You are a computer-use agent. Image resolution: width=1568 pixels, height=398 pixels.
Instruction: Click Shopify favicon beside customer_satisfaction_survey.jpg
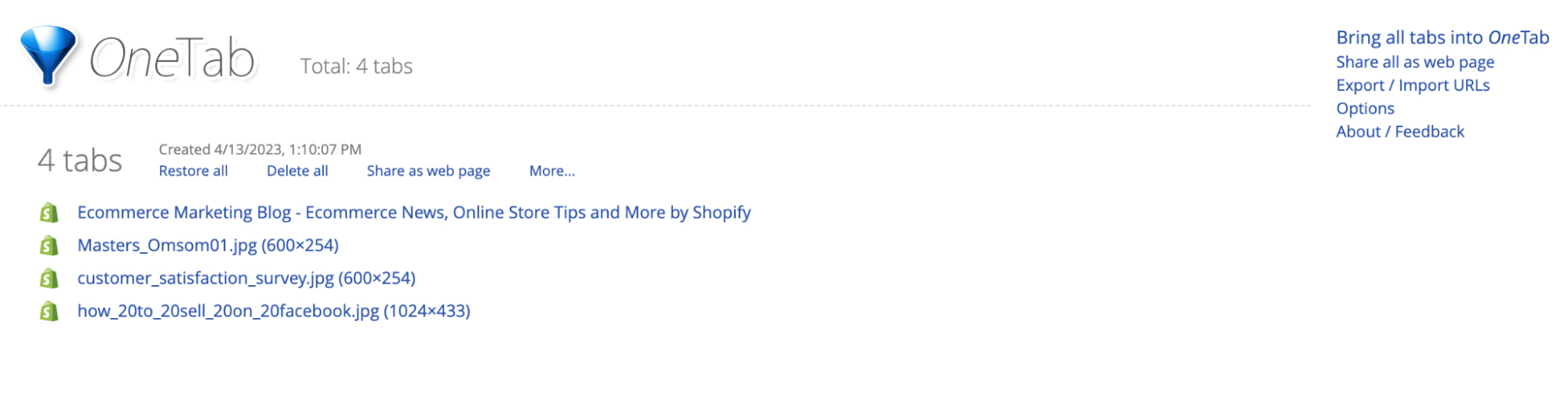[49, 278]
